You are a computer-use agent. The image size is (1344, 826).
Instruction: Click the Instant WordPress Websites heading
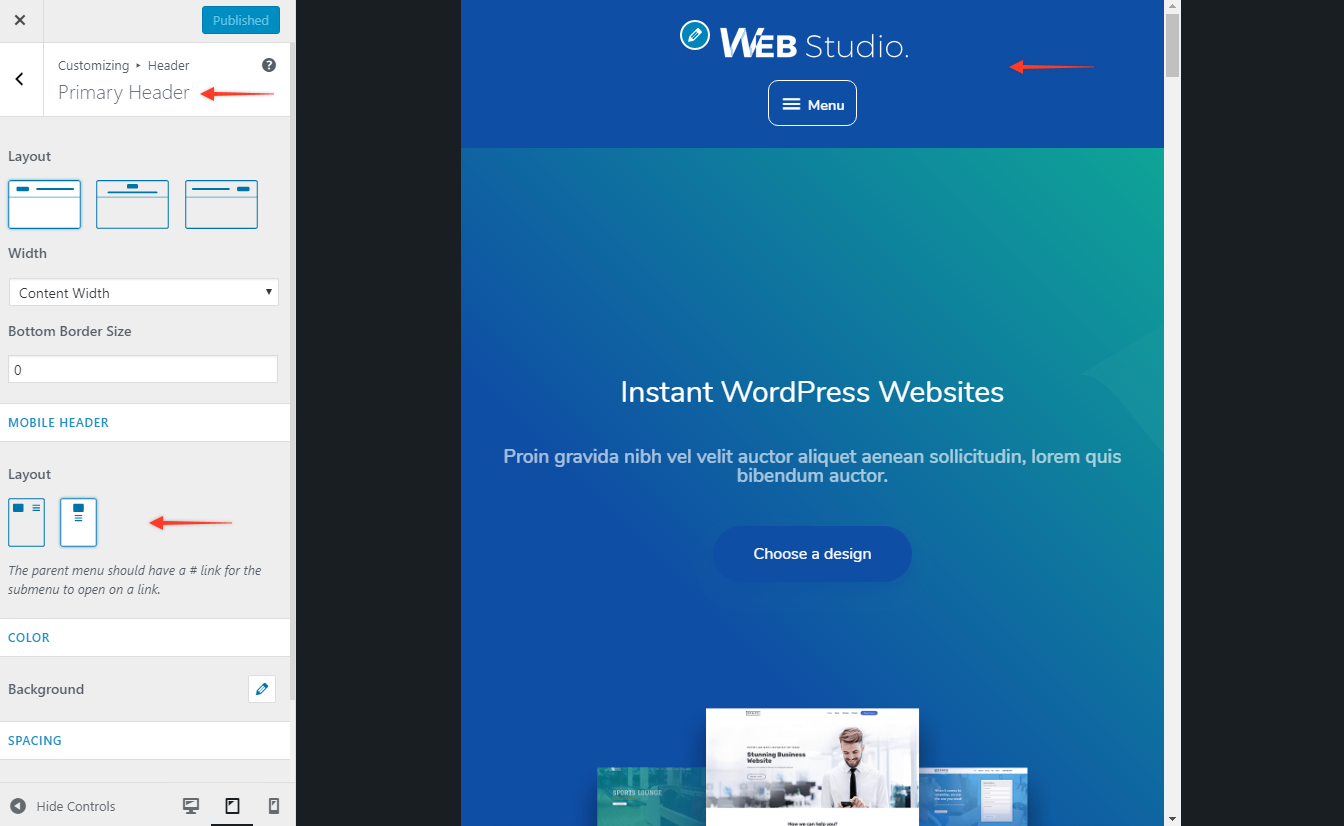(812, 391)
